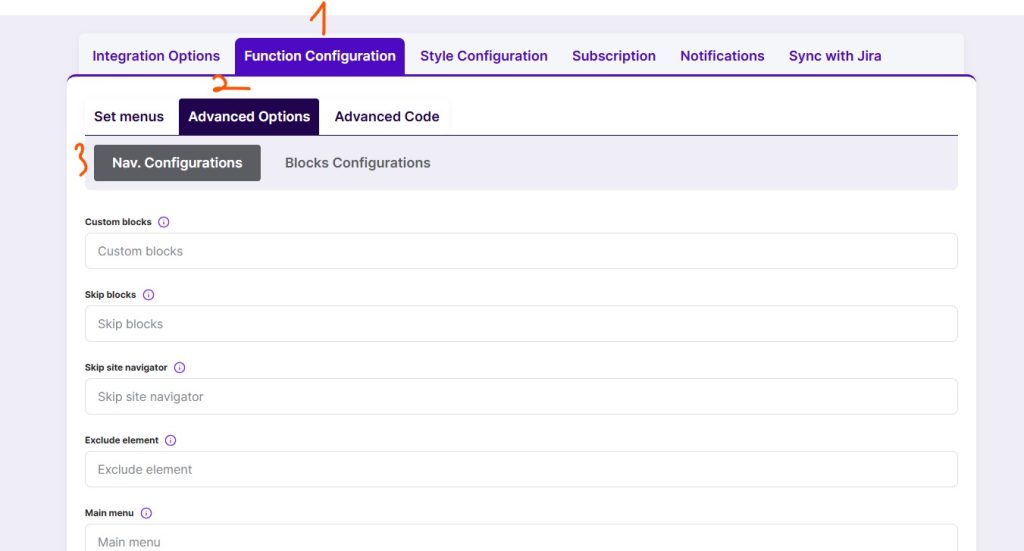Show info tooltip for Skip site navigator
Viewport: 1024px width, 551px height.
tap(180, 368)
